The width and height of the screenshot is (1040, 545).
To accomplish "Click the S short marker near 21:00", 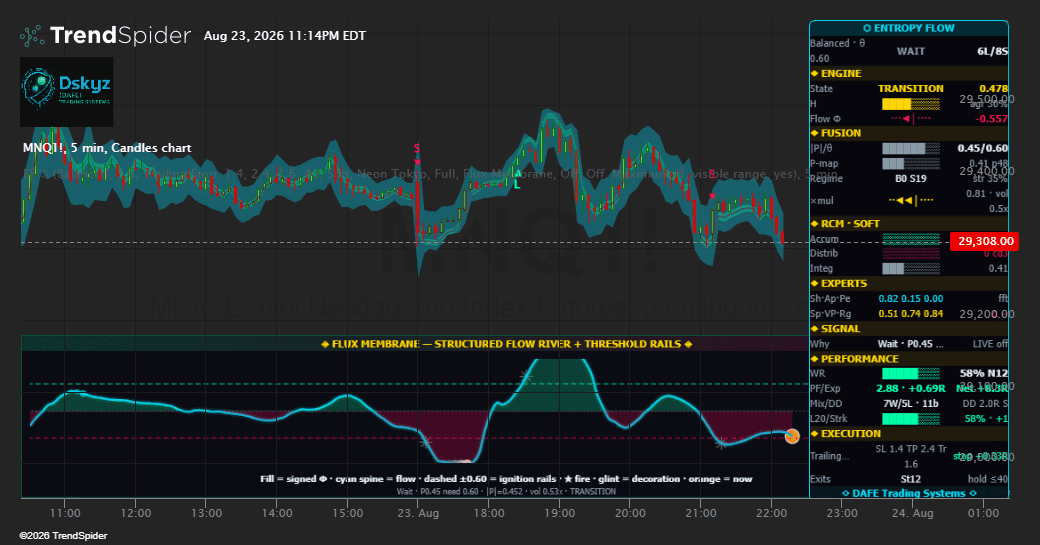I will (712, 184).
